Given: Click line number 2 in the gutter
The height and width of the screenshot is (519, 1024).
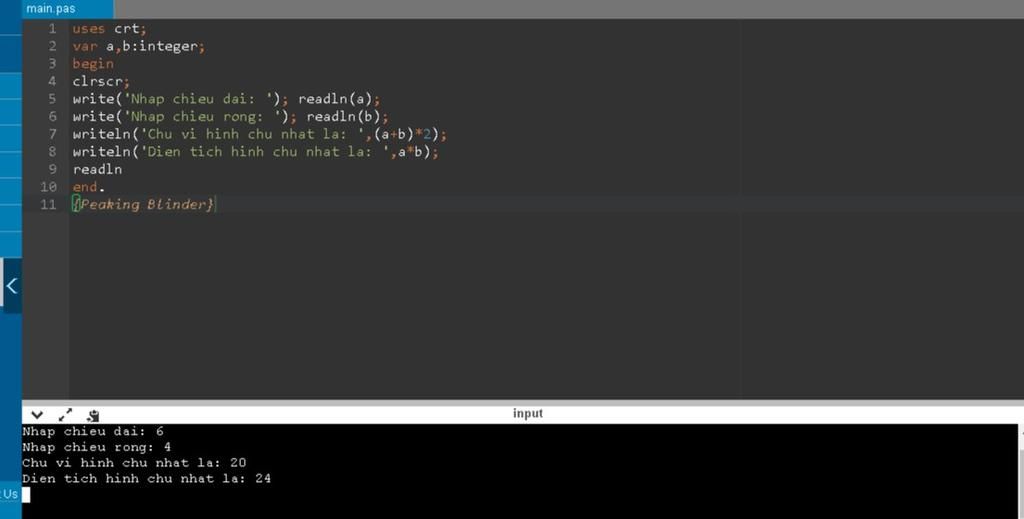Looking at the screenshot, I should (x=52, y=46).
